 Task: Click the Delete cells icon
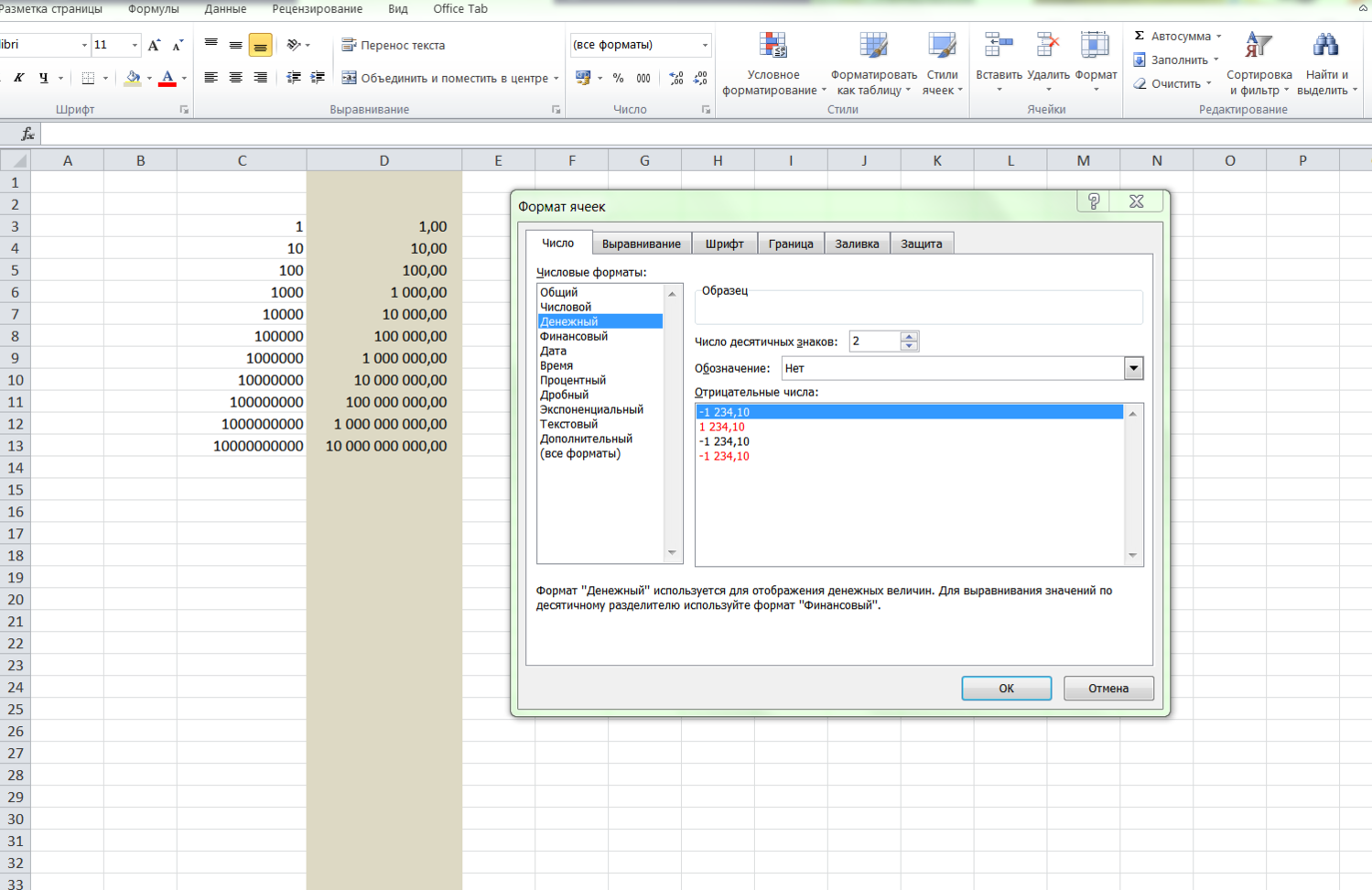point(1047,46)
